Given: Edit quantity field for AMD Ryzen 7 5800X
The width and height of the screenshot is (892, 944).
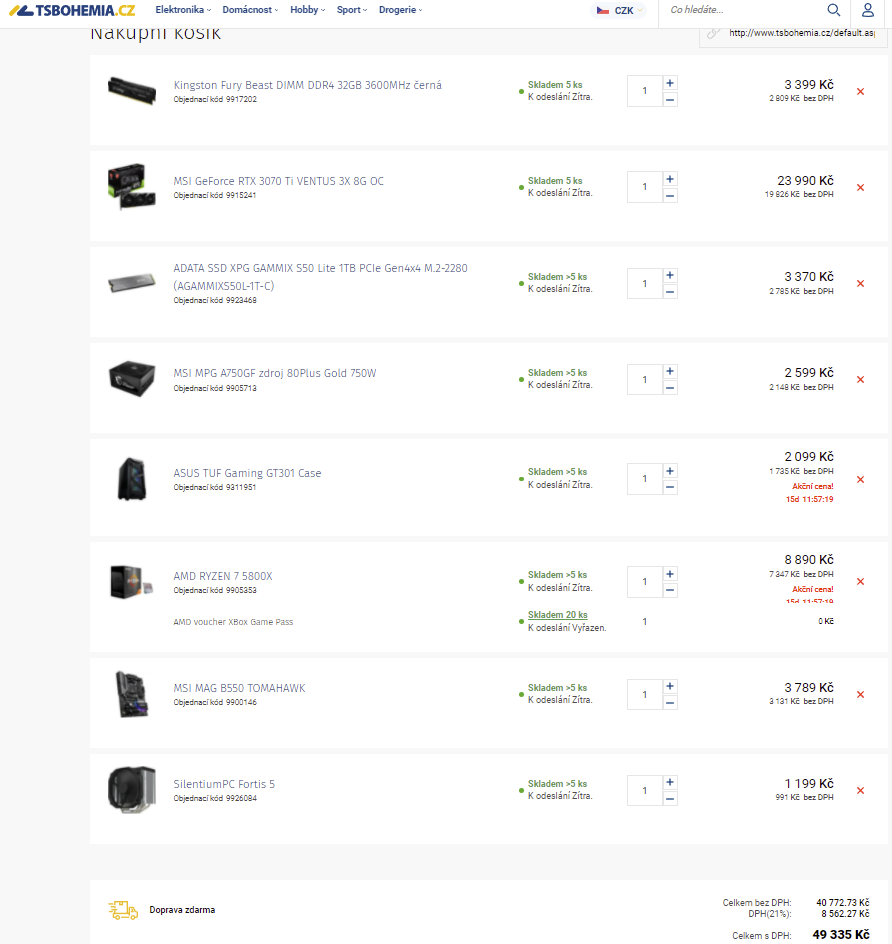Looking at the screenshot, I should pos(645,582).
